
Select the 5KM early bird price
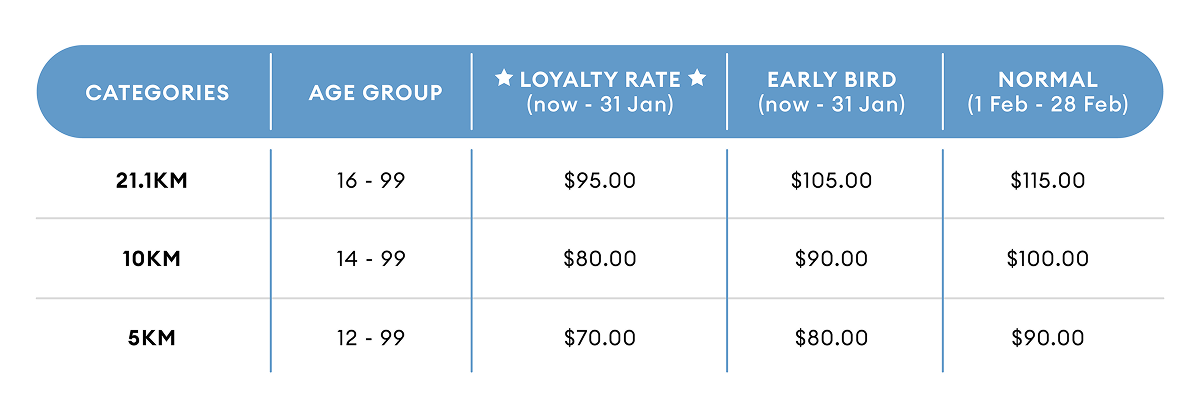[x=831, y=338]
